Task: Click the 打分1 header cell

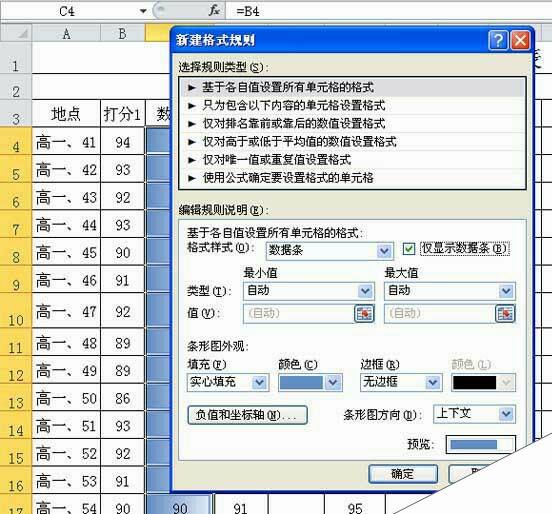Action: 123,114
